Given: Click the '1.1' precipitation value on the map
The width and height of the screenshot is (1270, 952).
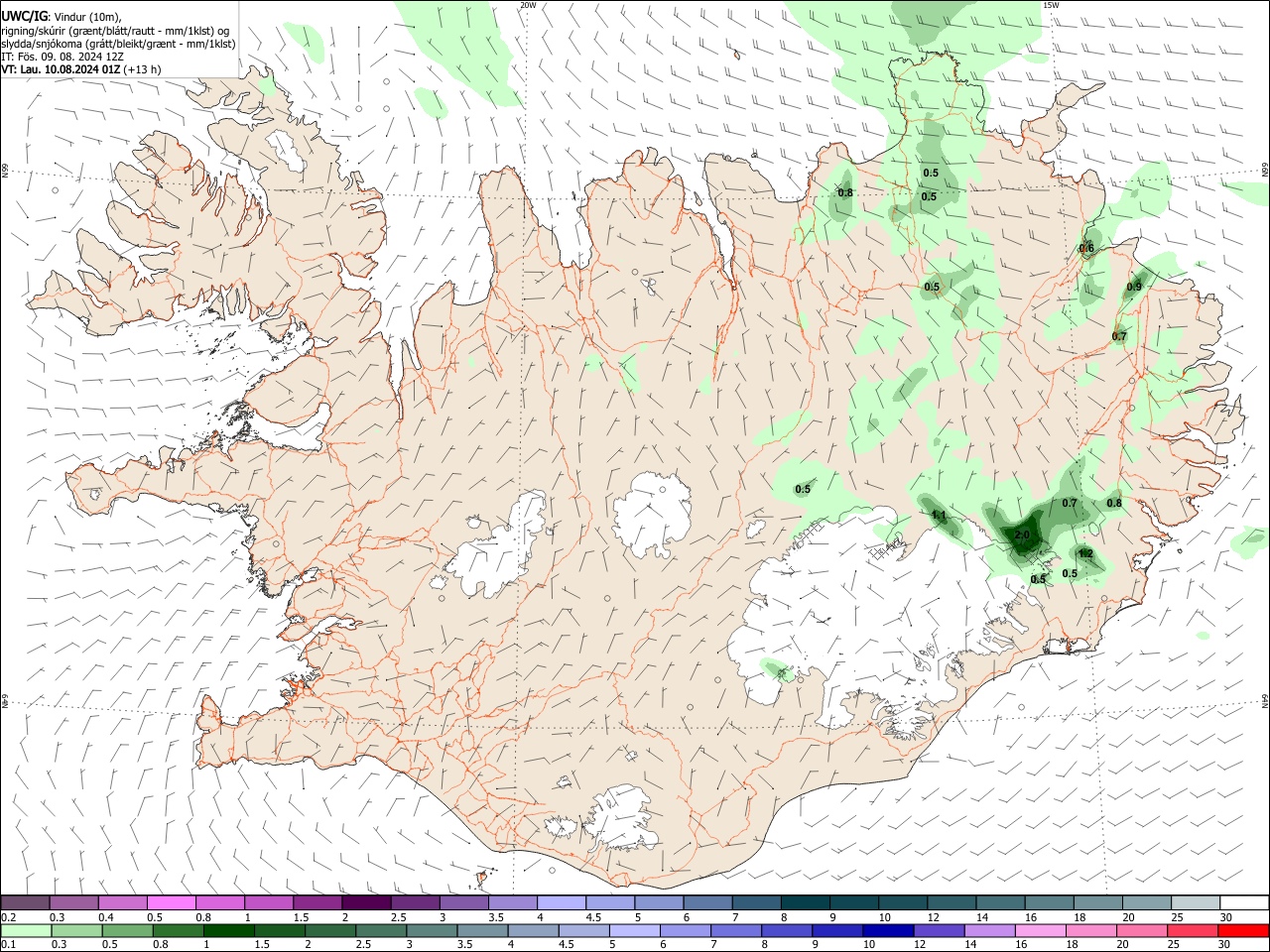Looking at the screenshot, I should (x=939, y=516).
